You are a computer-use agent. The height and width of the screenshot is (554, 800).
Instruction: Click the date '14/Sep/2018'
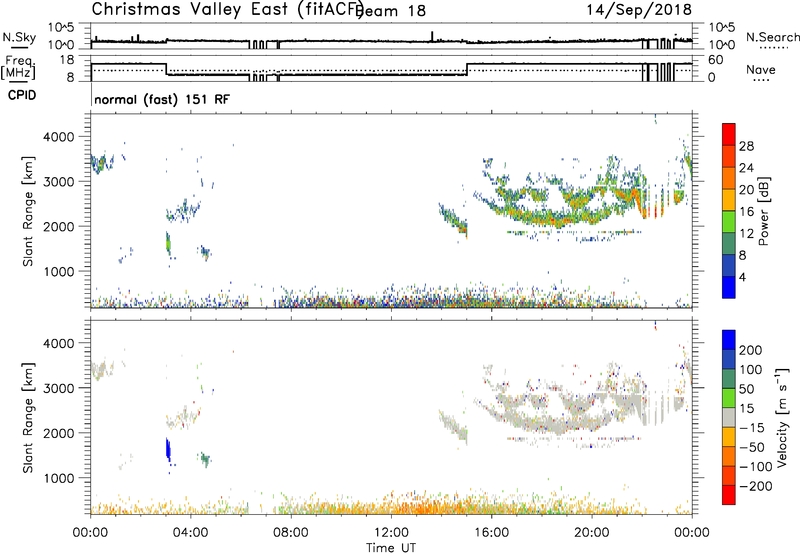click(638, 9)
